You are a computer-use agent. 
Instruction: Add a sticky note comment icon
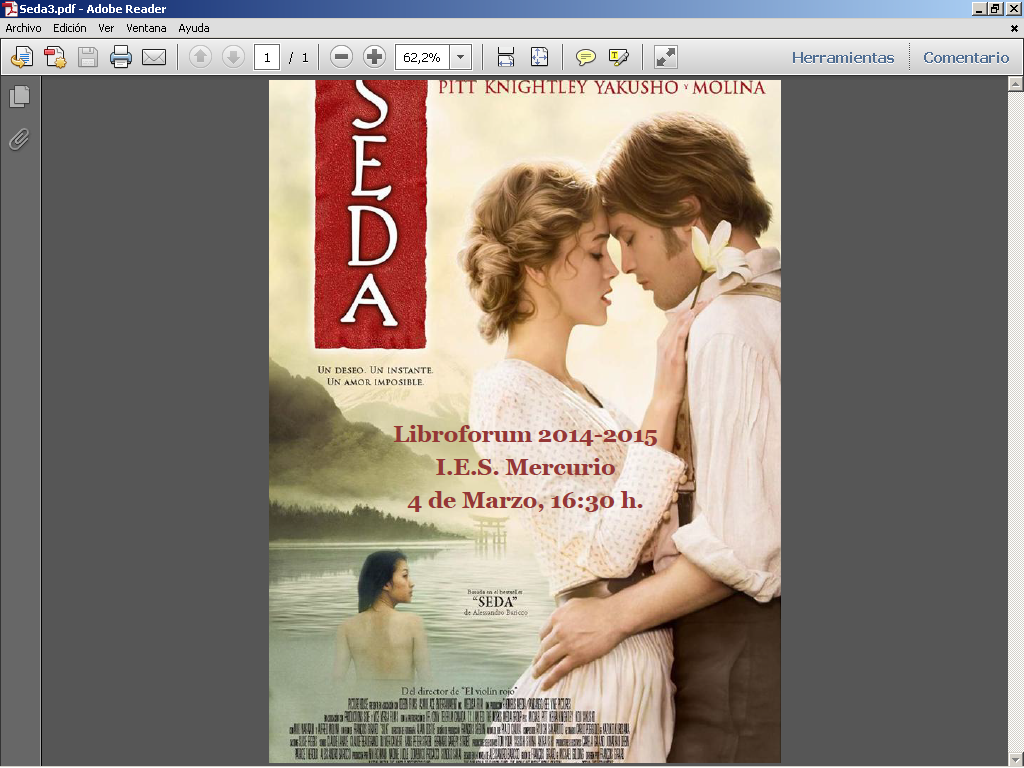tap(586, 57)
